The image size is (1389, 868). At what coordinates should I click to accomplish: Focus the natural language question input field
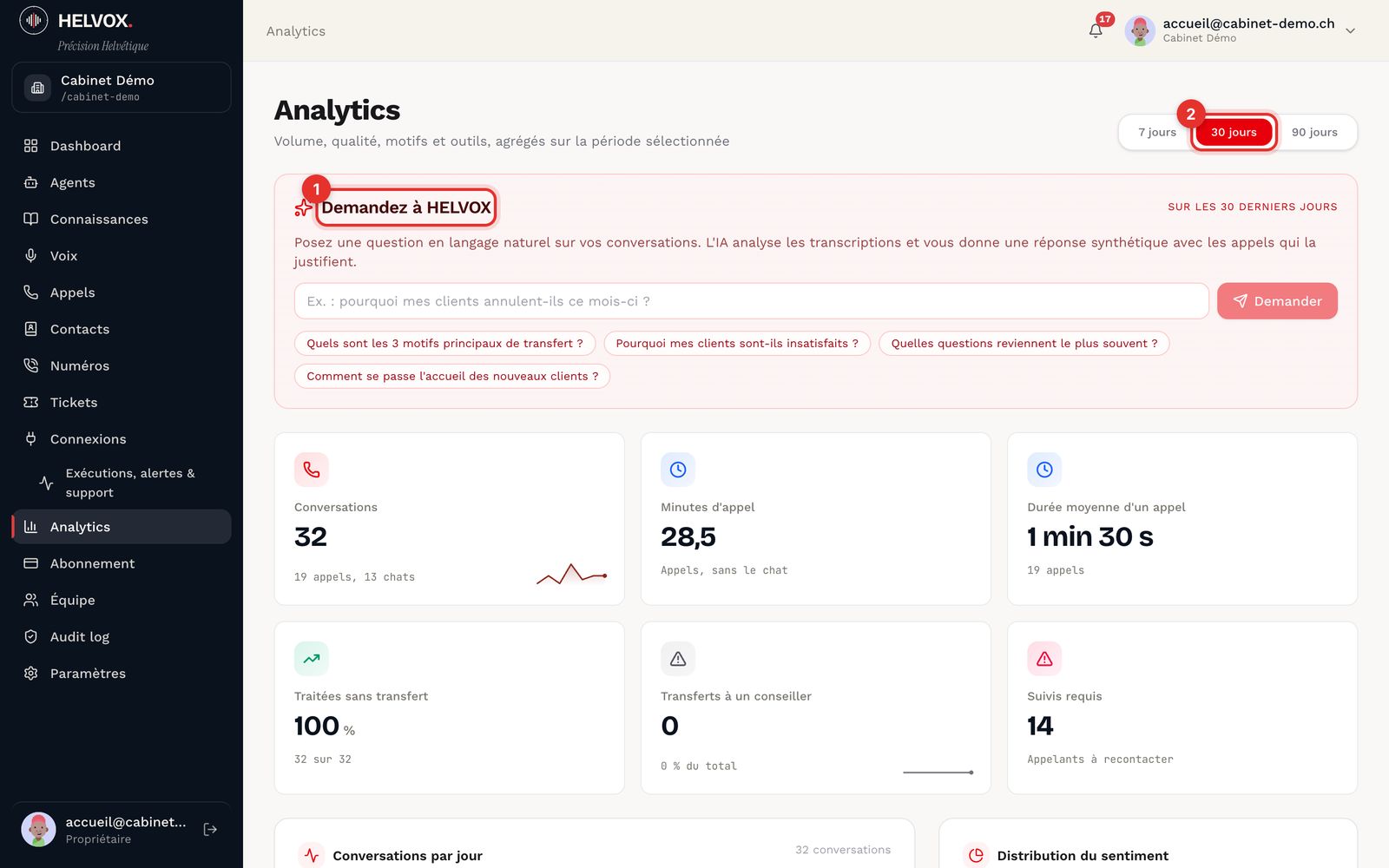coord(752,301)
